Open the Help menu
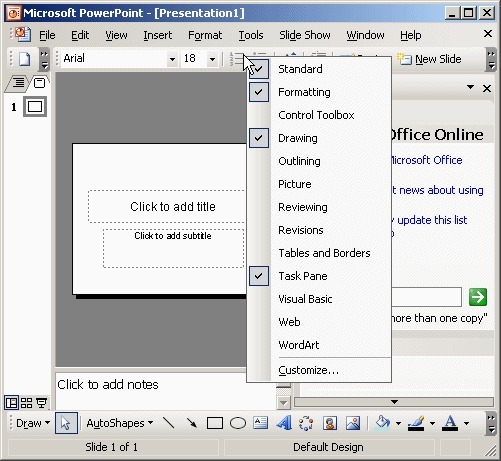 (x=411, y=35)
